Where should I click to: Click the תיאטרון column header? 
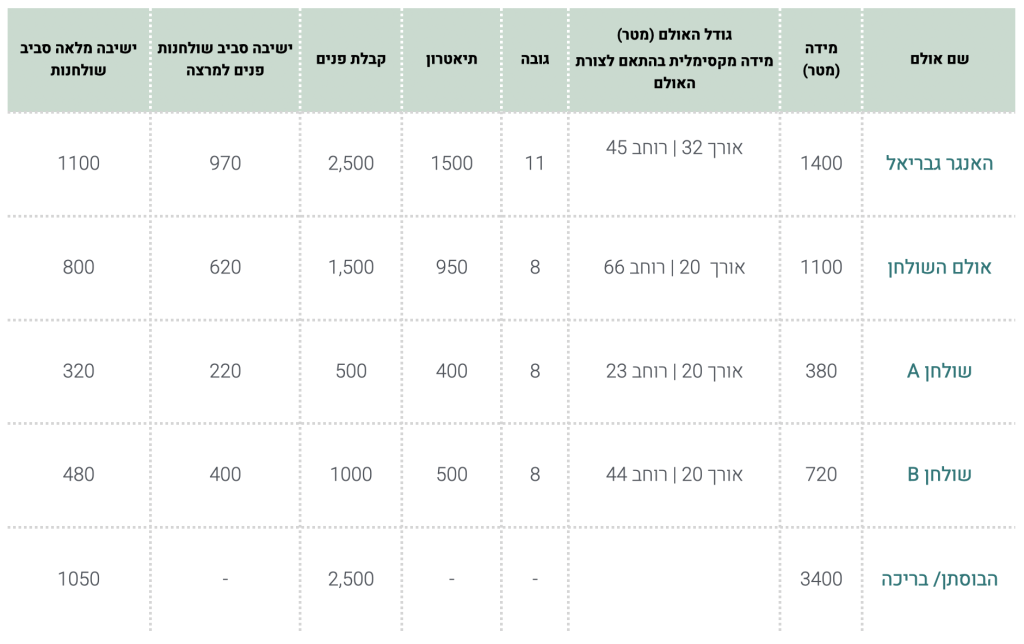point(451,59)
